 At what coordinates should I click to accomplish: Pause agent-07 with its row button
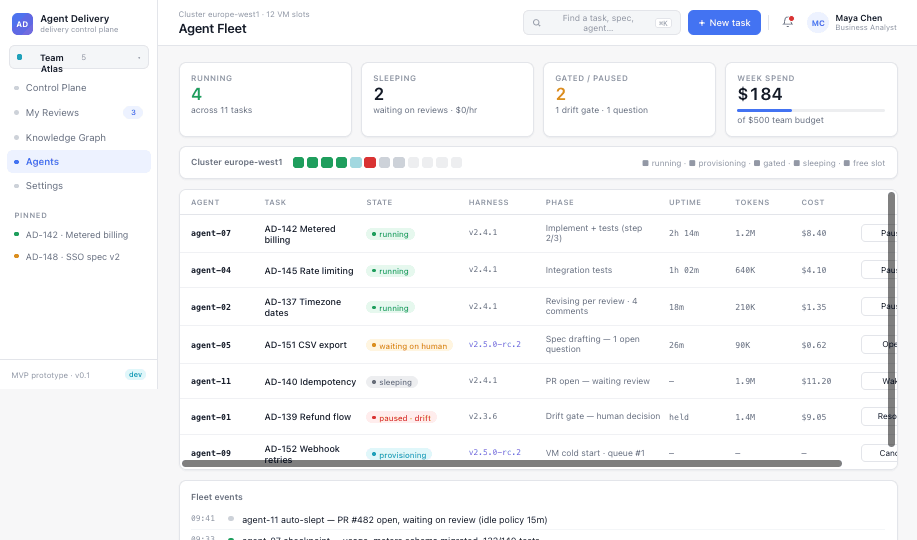(878, 233)
